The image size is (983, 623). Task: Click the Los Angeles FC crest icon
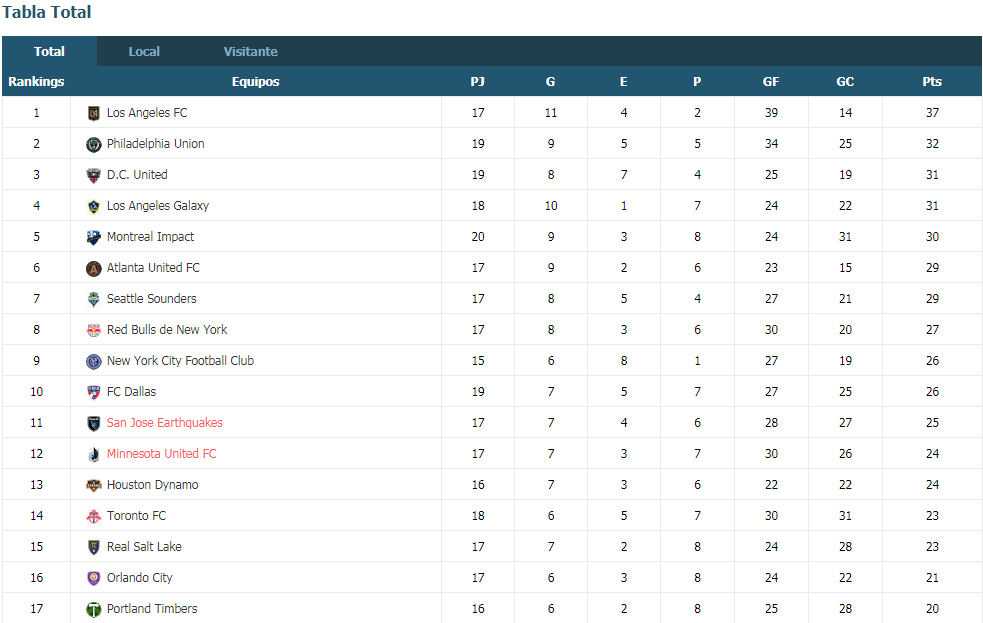(x=93, y=113)
